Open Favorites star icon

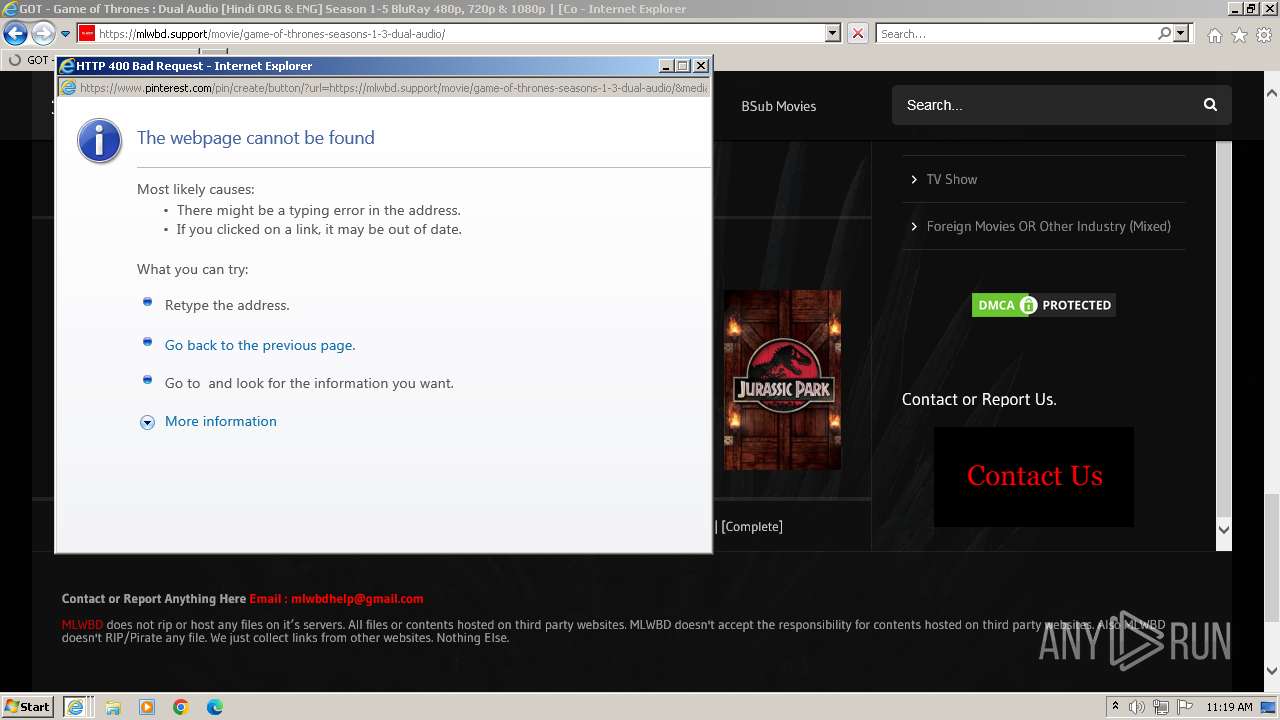(1239, 35)
